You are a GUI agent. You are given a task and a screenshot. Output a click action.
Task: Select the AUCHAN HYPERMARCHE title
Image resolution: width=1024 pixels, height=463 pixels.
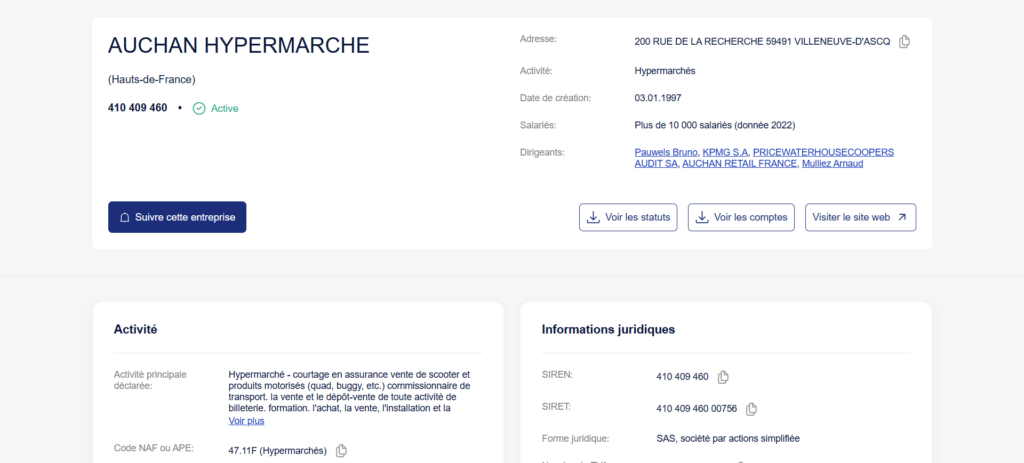(238, 45)
